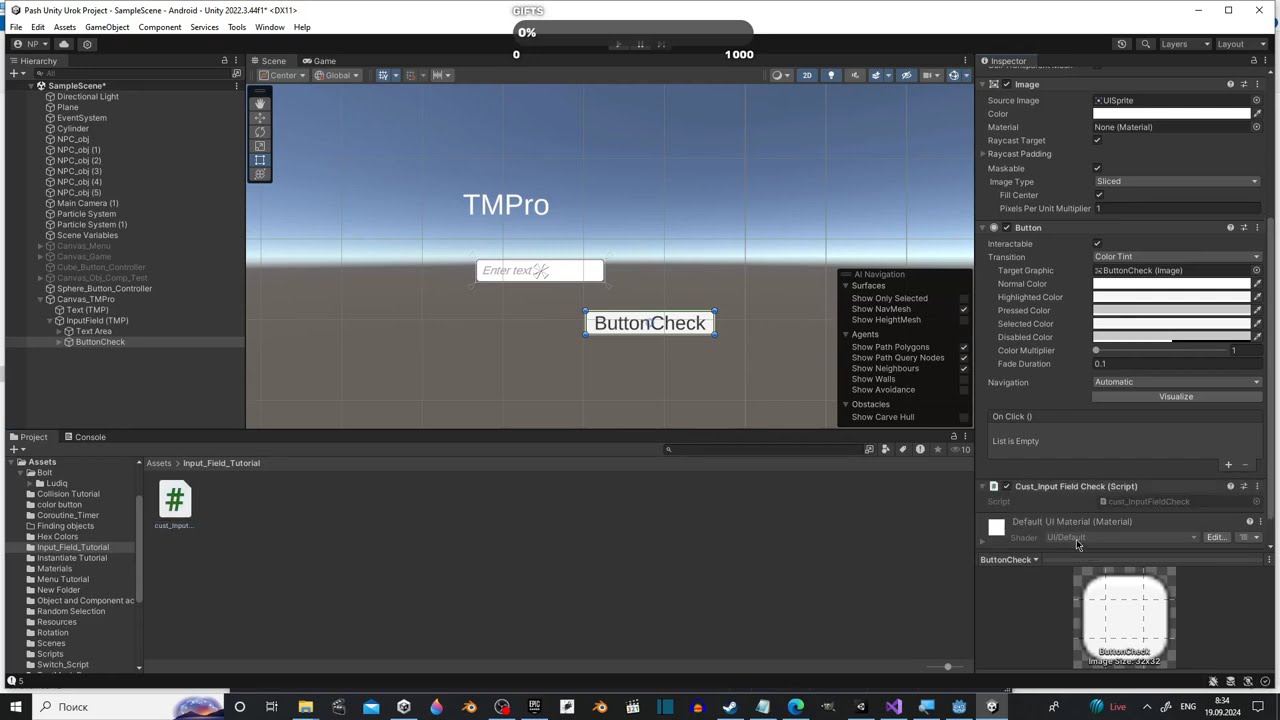1280x720 pixels.
Task: Select the Scale tool
Action: [260, 146]
